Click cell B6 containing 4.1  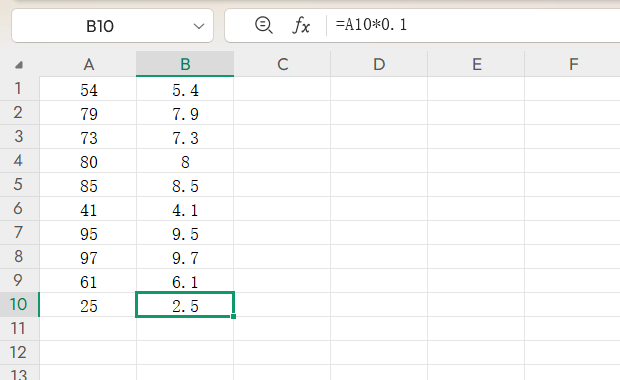tap(185, 209)
